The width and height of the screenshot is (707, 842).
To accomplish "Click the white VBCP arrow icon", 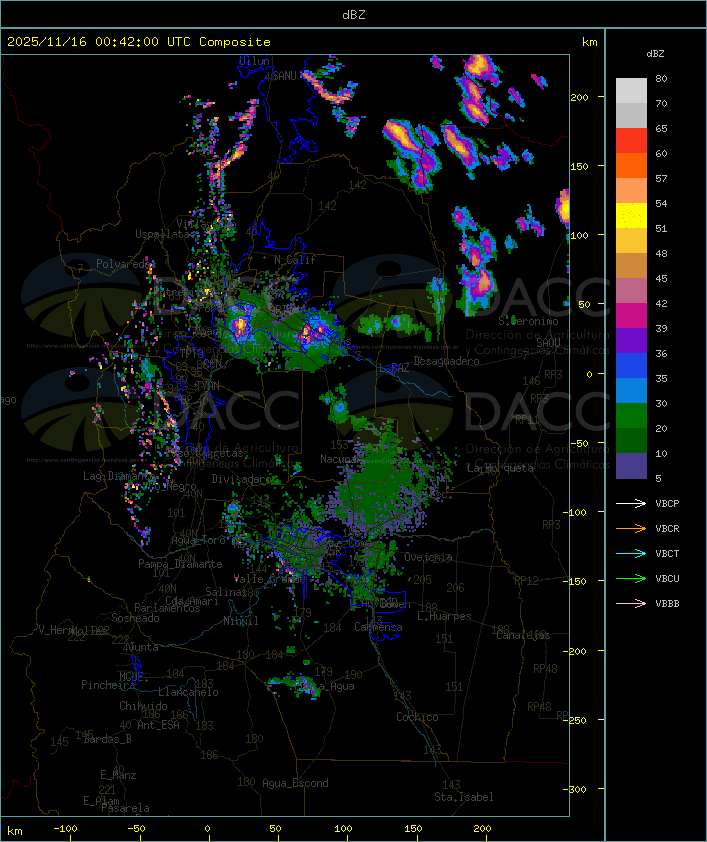I will (x=631, y=503).
